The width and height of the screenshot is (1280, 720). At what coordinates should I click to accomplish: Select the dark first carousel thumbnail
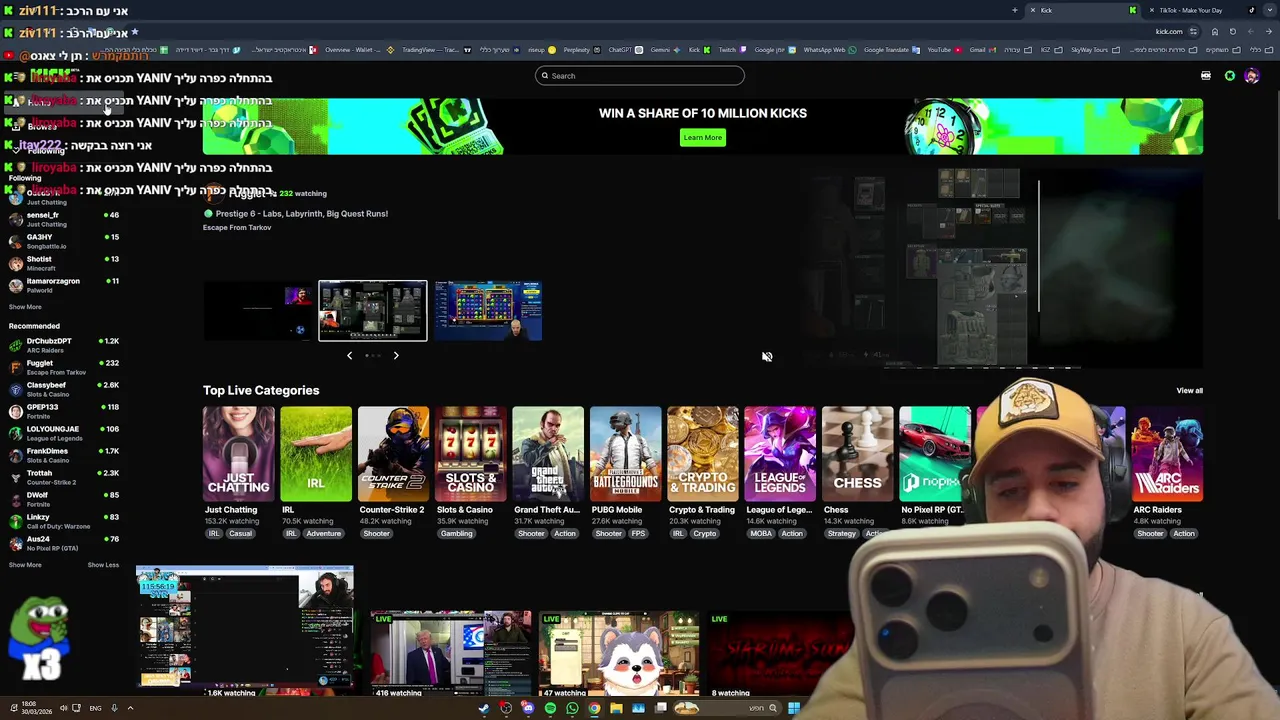tap(257, 311)
